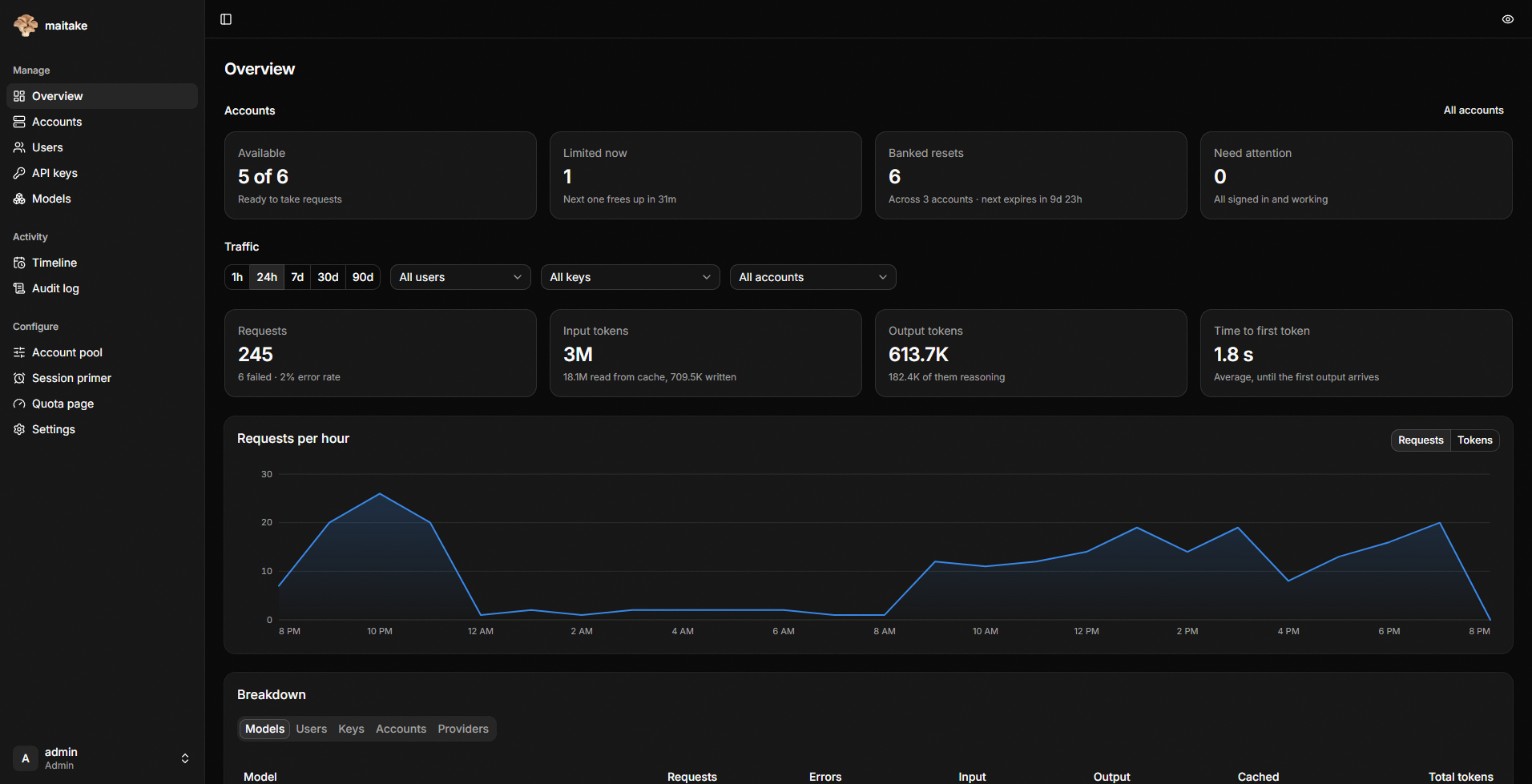Image resolution: width=1532 pixels, height=784 pixels.
Task: Click the 10 PM chart peak point
Action: click(379, 494)
